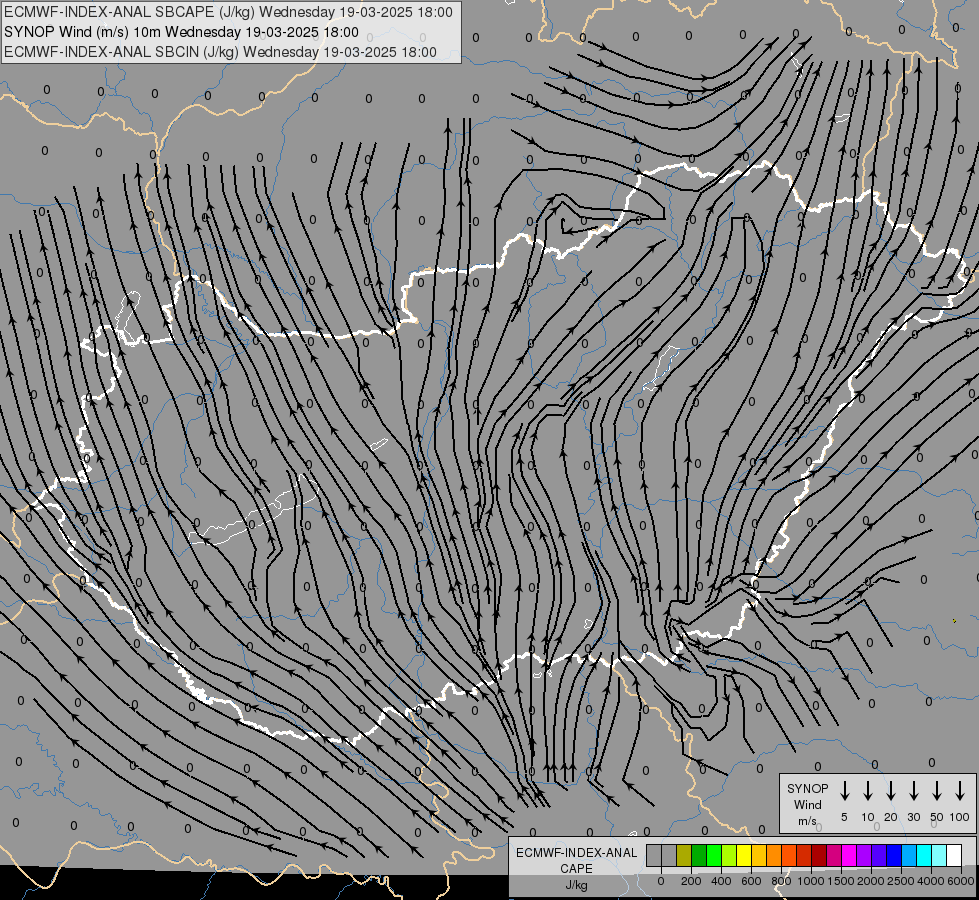Click the 50 speed value in wind legend
The height and width of the screenshot is (900, 979).
937,817
